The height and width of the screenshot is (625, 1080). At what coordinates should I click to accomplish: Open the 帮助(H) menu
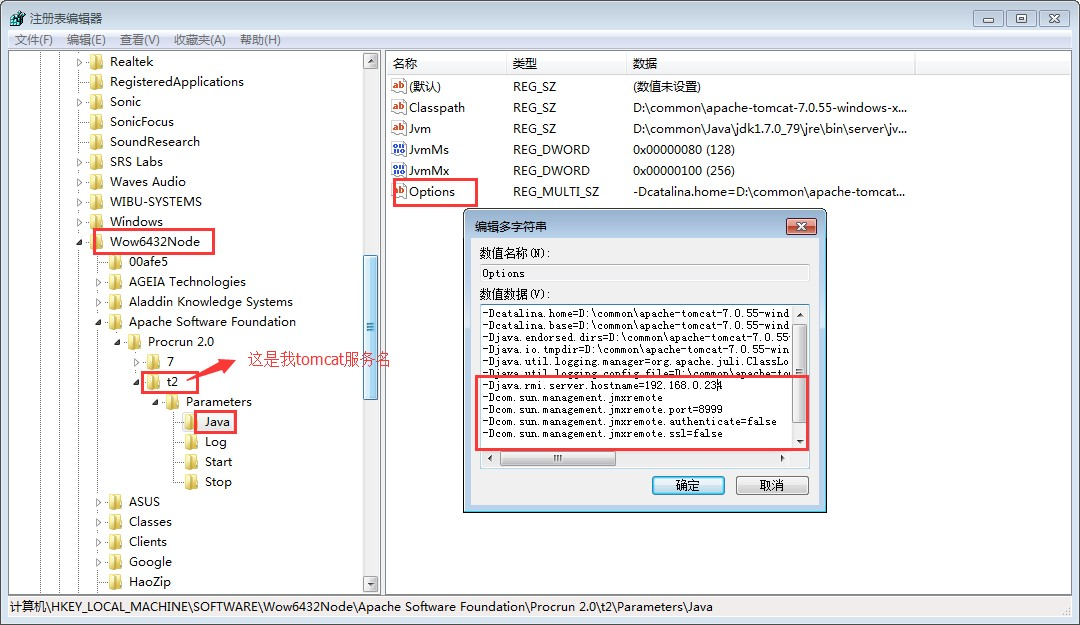pyautogui.click(x=260, y=39)
